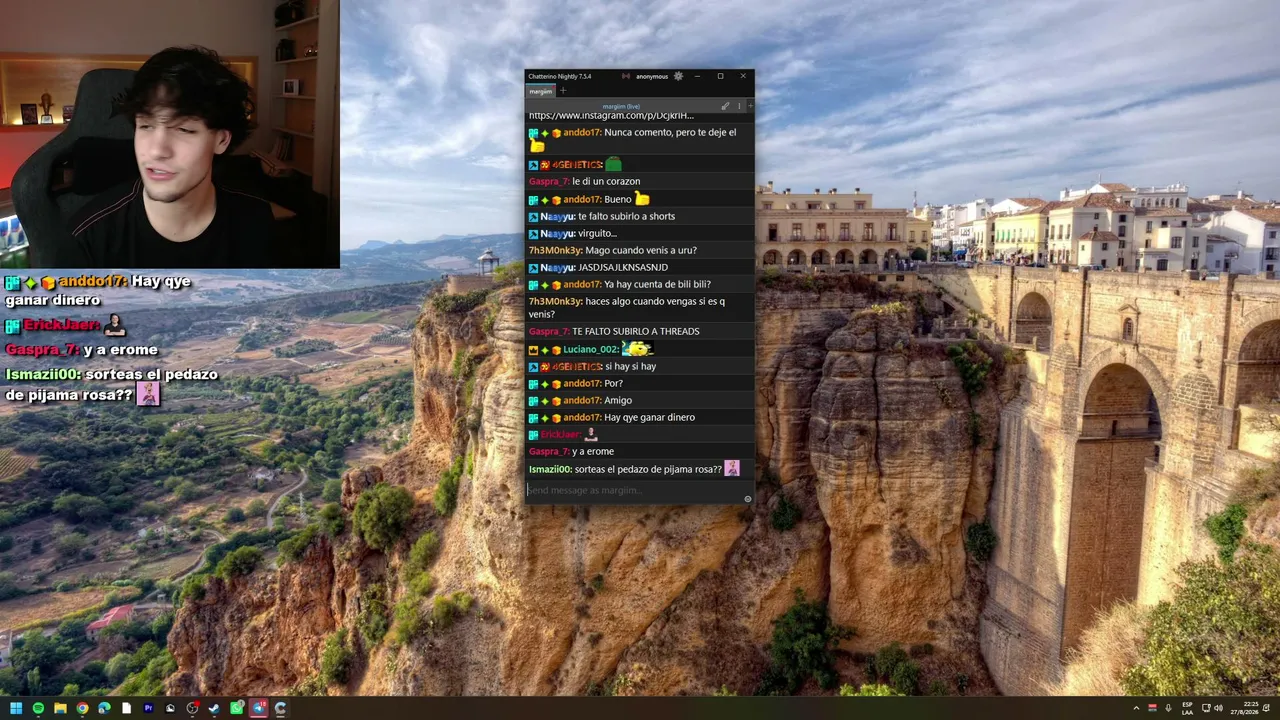1280x720 pixels.
Task: Click the webcam video overlay
Action: pyautogui.click(x=170, y=134)
